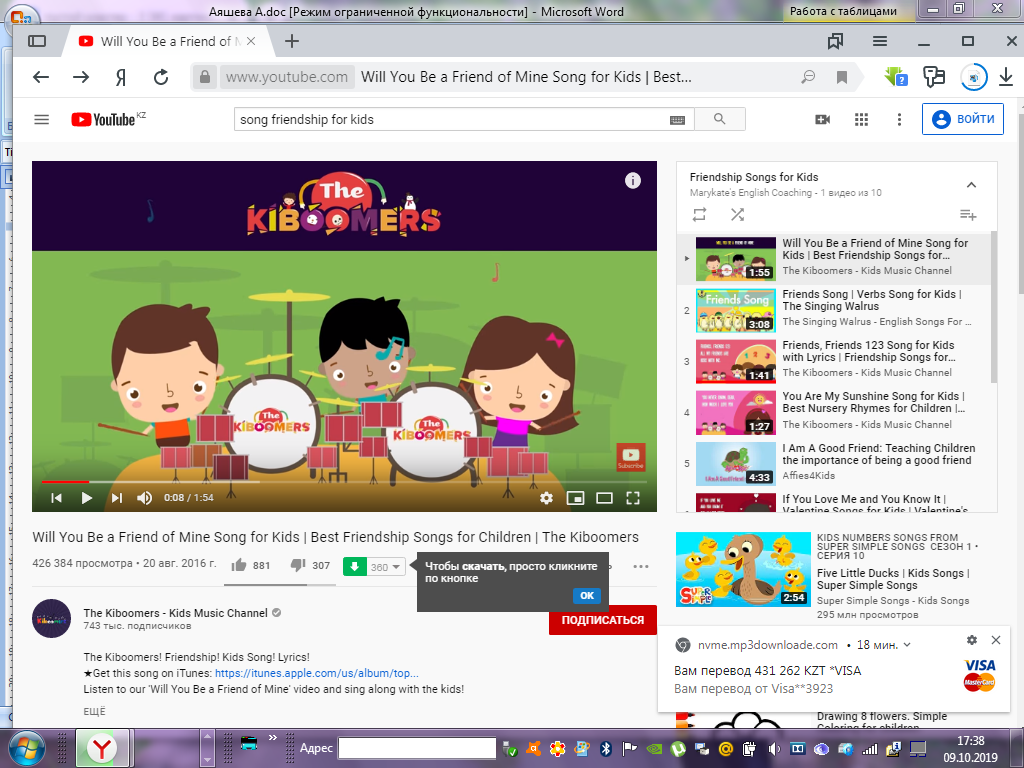Click the browser address bar URL
The image size is (1024, 768).
tap(287, 77)
